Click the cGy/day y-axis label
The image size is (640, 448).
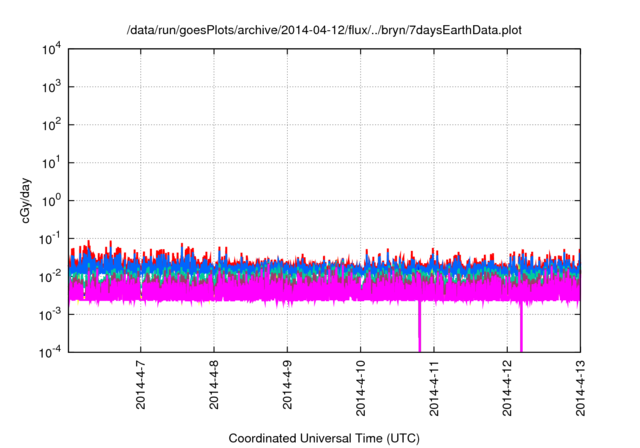25,200
